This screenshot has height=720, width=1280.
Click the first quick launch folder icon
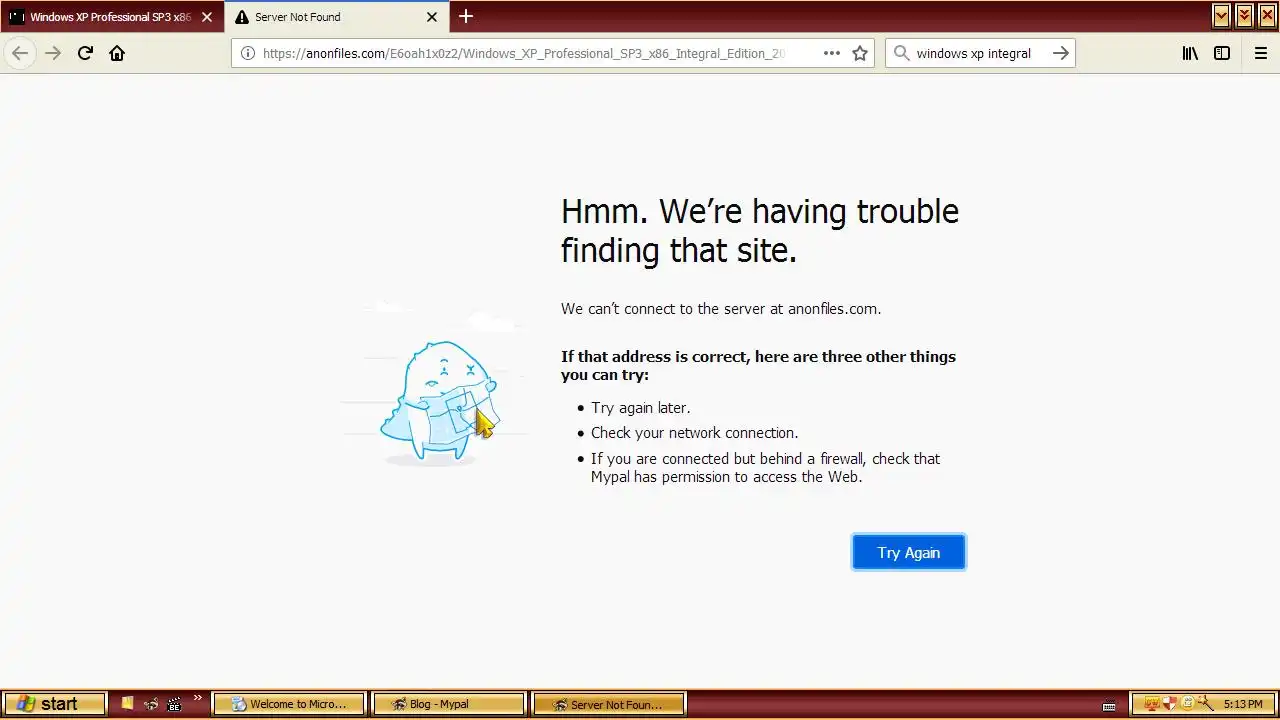click(127, 704)
